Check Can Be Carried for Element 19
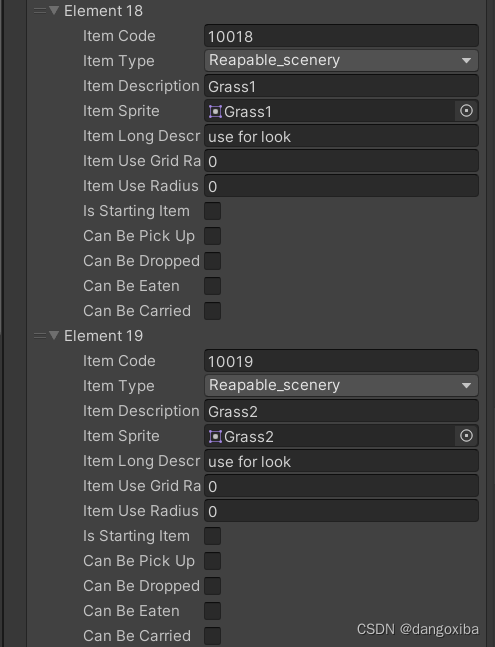495x647 pixels. pyautogui.click(x=212, y=636)
